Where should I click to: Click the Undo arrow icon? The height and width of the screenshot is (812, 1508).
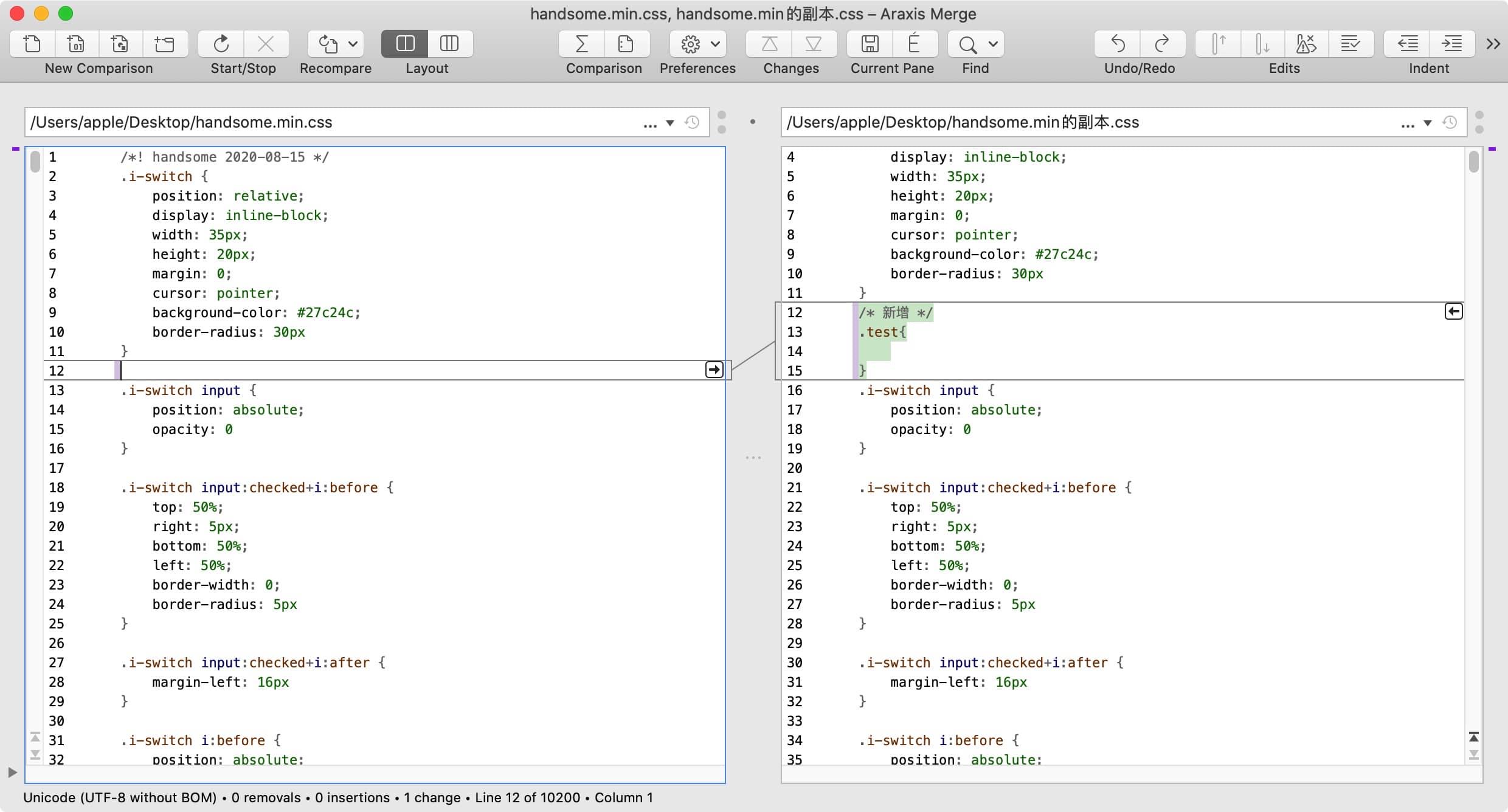tap(1117, 44)
